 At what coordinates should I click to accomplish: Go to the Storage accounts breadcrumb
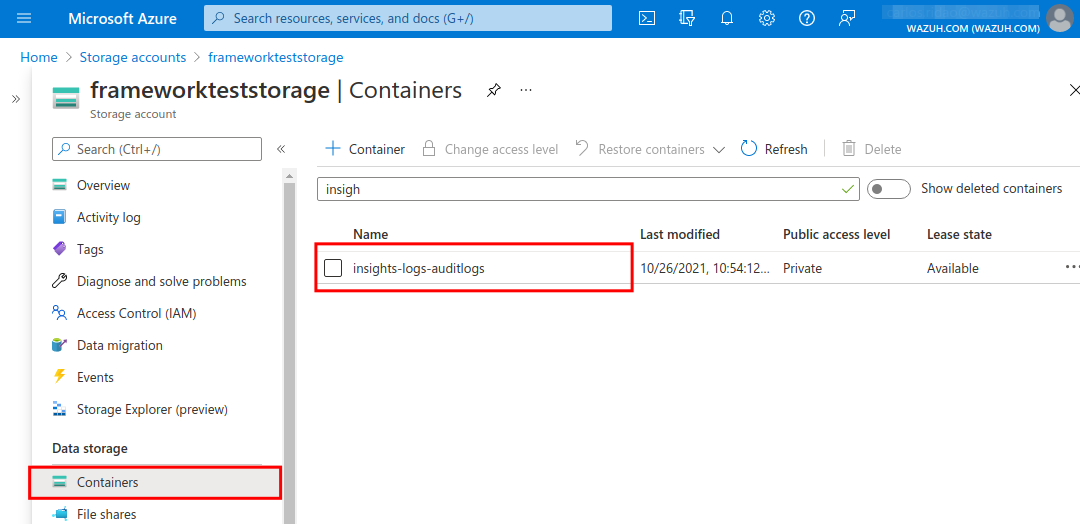(133, 57)
